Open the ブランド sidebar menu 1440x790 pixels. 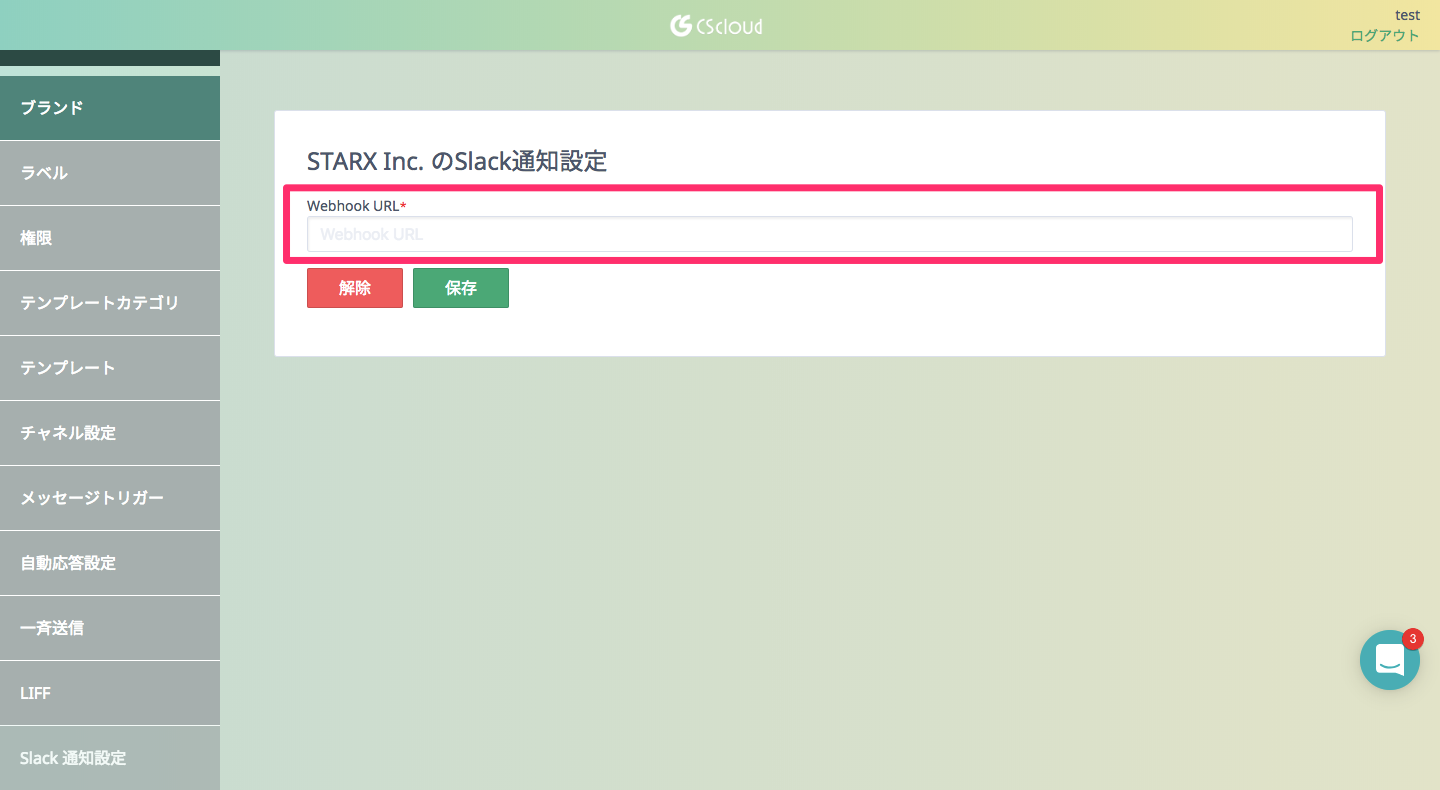[x=110, y=108]
